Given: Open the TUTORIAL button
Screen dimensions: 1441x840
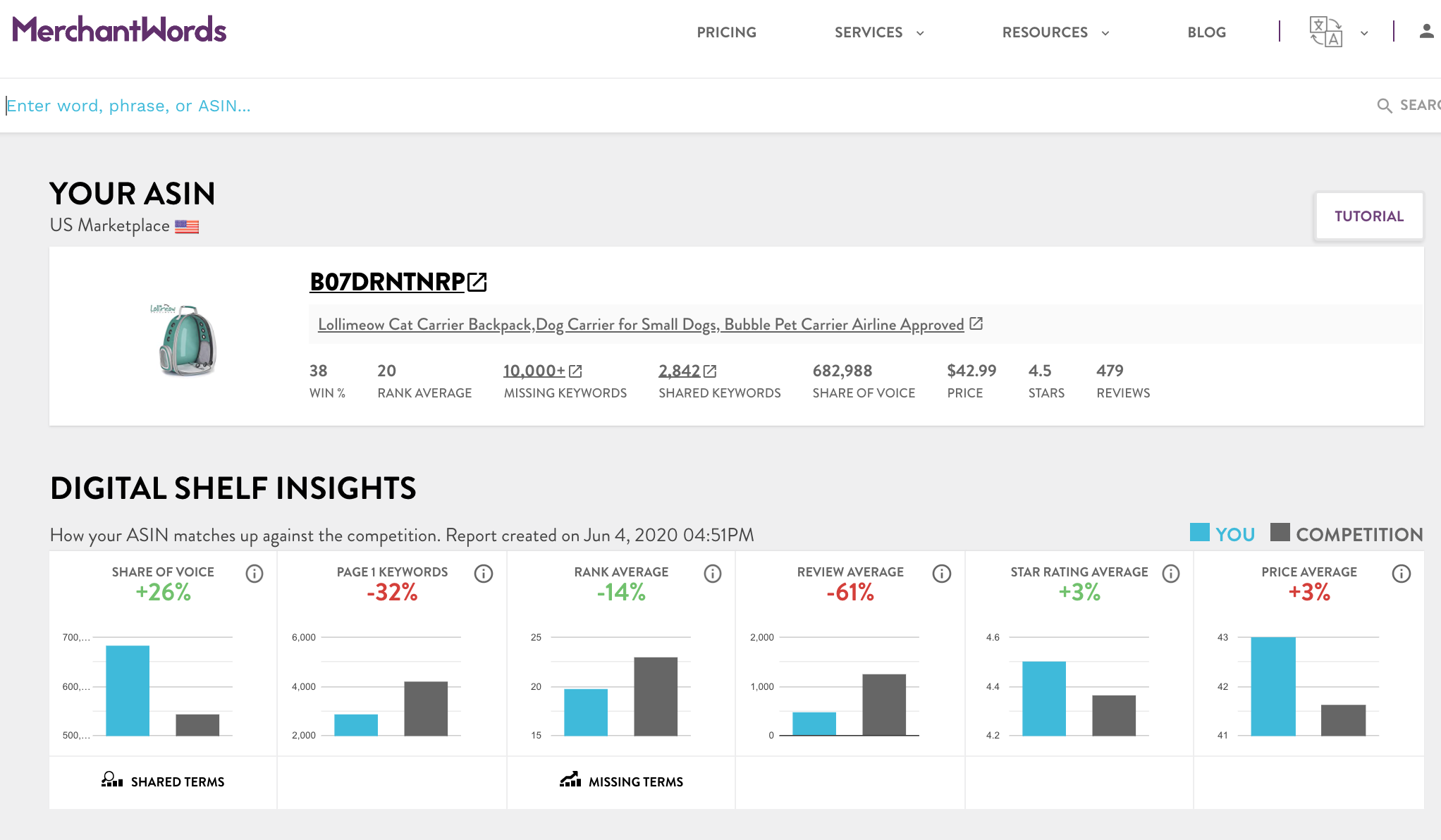Looking at the screenshot, I should [1369, 216].
